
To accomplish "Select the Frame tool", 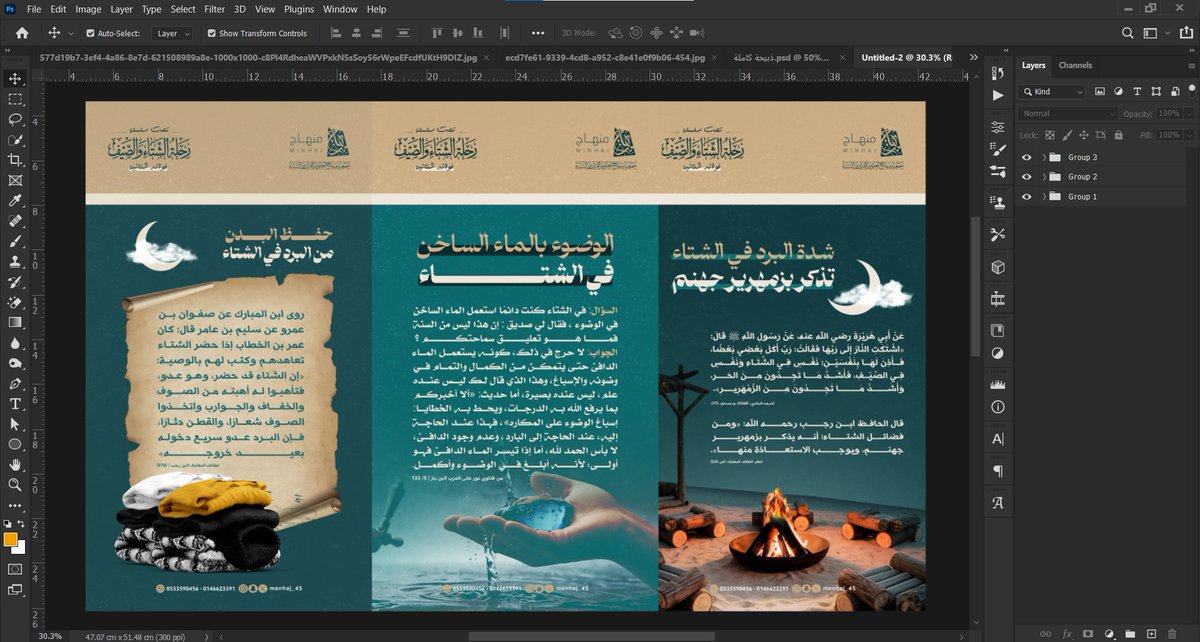I will pos(15,181).
